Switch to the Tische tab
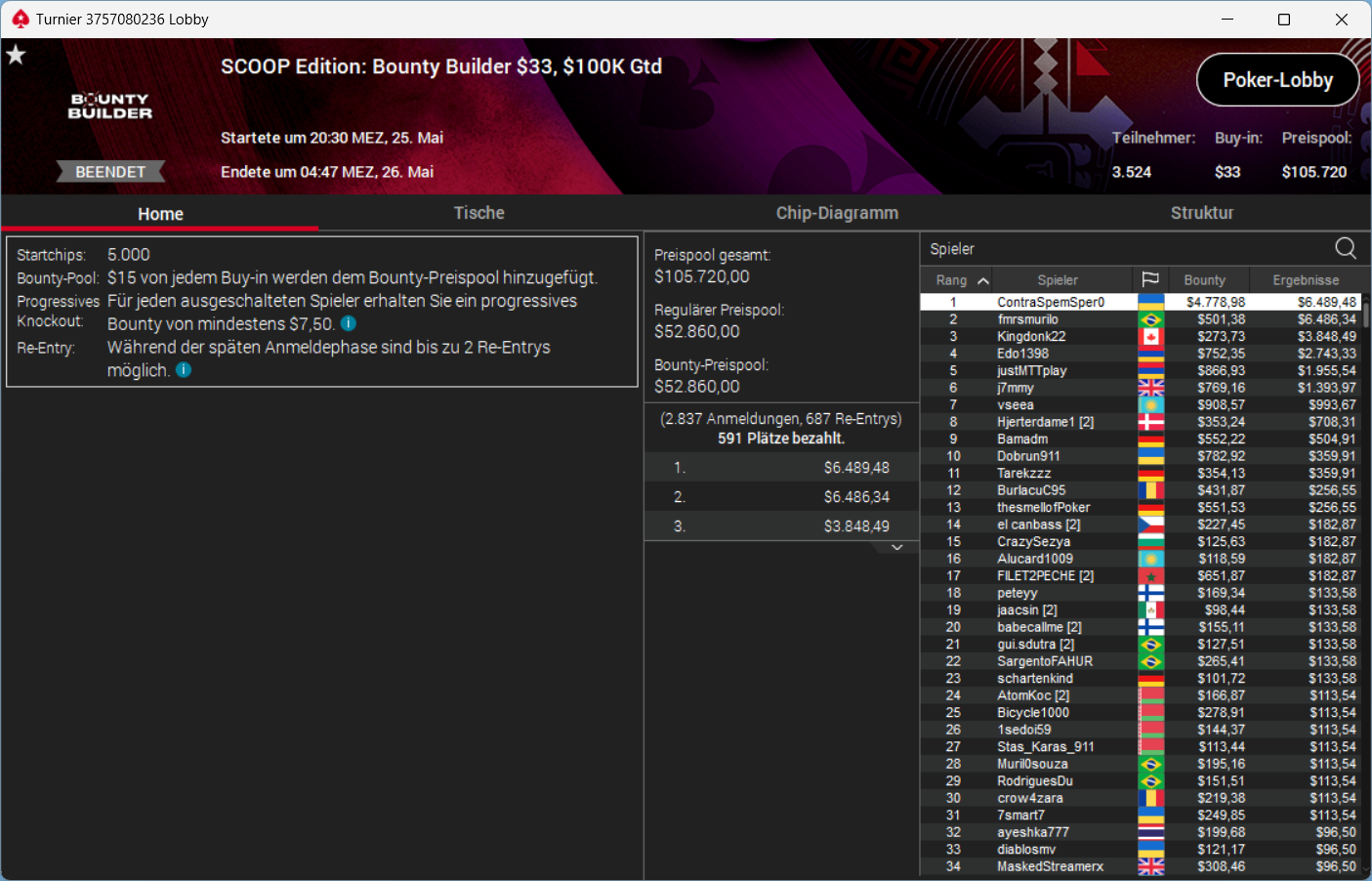Screen dimensions: 1372x881 (x=478, y=213)
